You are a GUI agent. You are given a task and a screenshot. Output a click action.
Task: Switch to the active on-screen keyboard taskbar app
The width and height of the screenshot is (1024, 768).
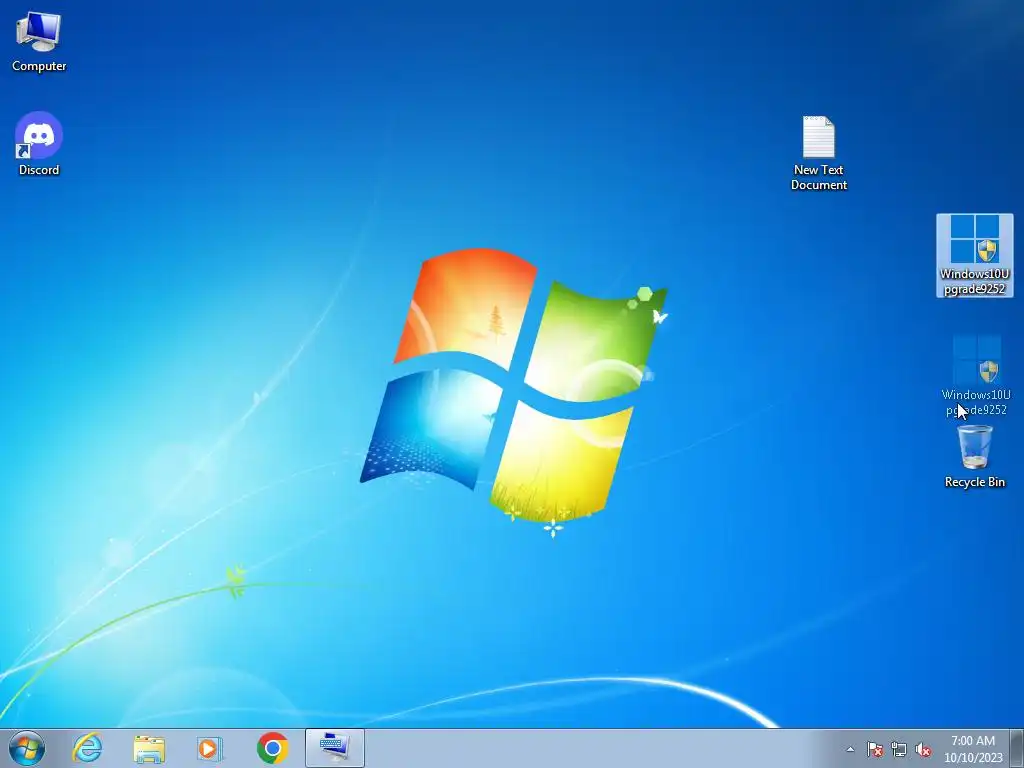(x=334, y=748)
